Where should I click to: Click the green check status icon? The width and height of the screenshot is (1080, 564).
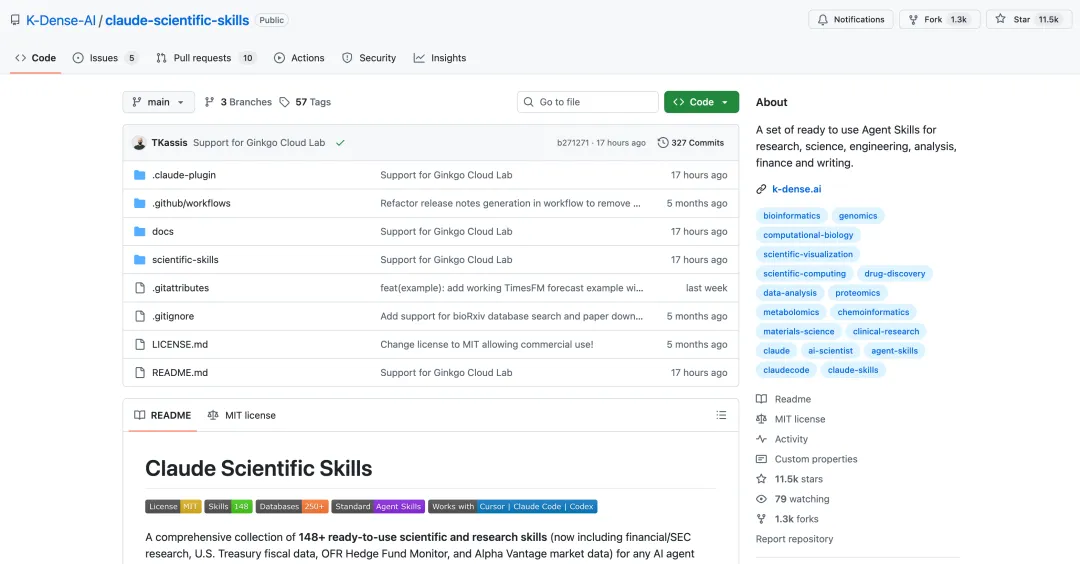(340, 143)
